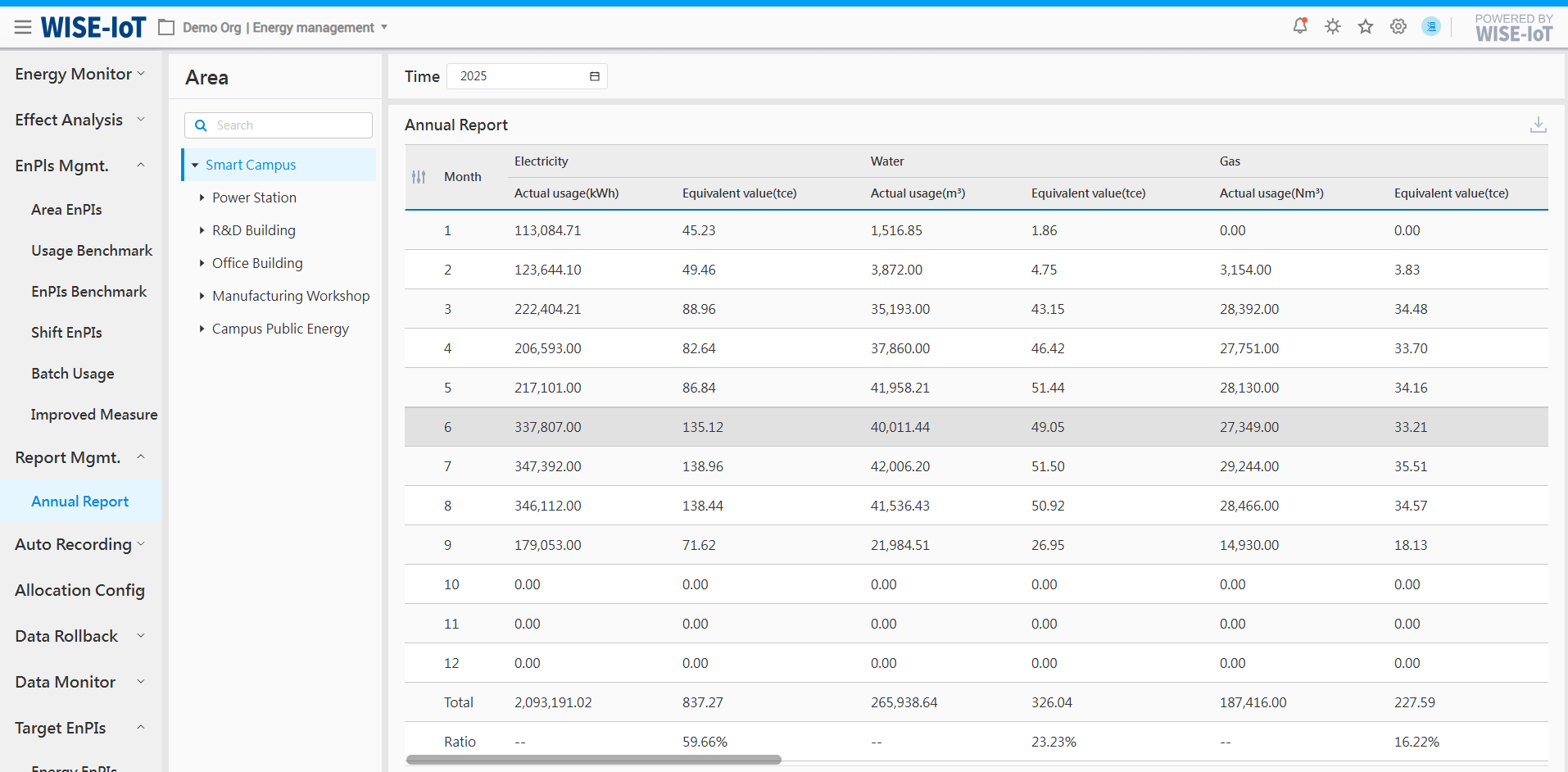This screenshot has height=772, width=1568.
Task: Select Annual Report in sidebar
Action: [79, 502]
